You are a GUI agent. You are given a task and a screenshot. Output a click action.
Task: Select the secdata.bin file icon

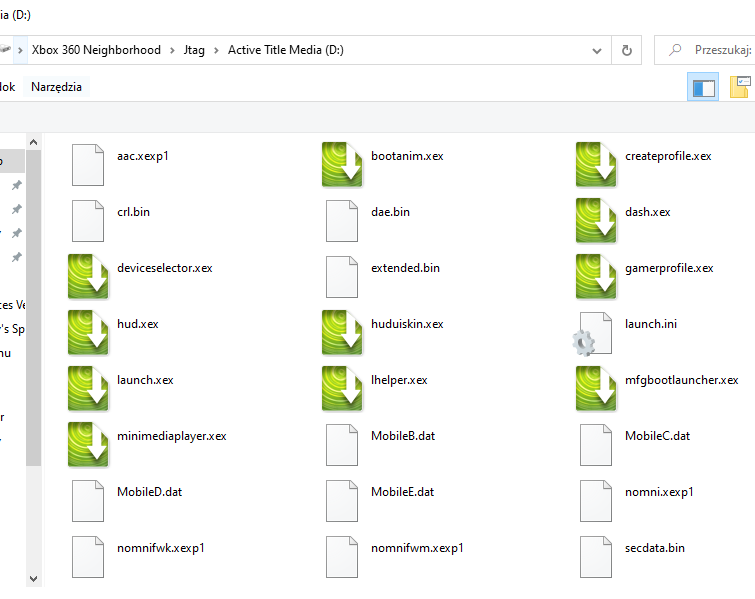(596, 557)
